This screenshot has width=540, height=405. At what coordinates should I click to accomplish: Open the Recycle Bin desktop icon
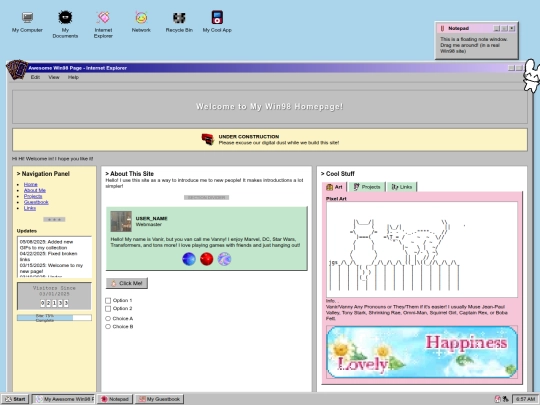click(179, 22)
